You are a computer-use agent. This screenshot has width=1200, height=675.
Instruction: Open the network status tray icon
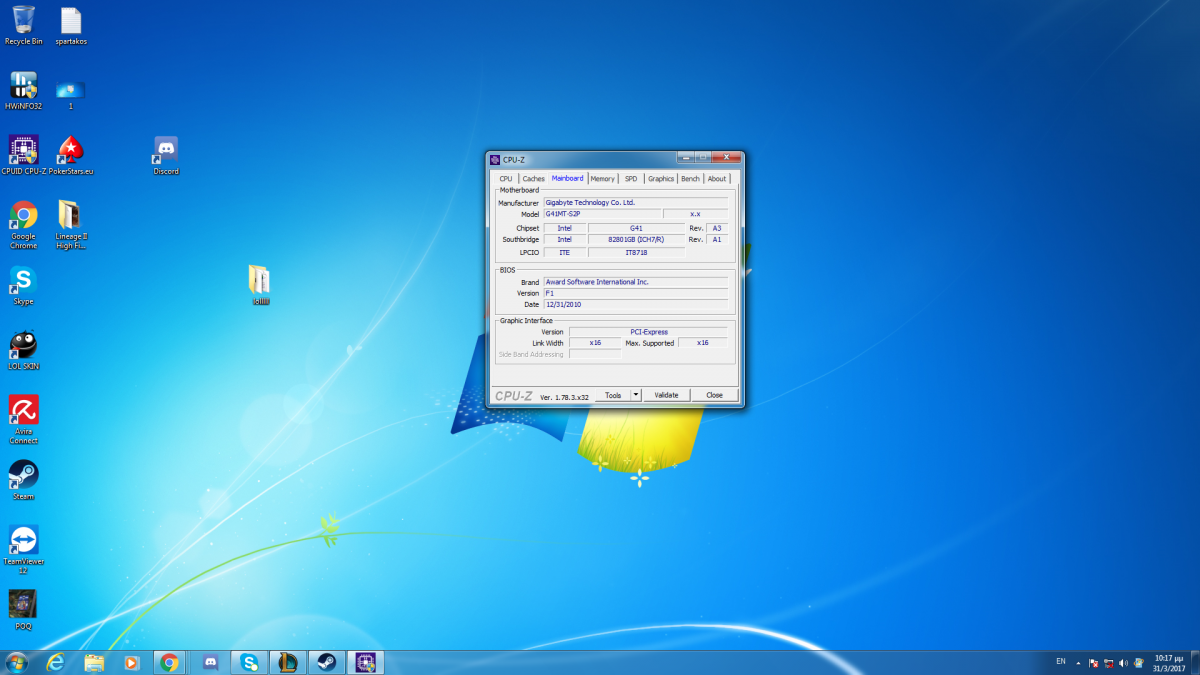[1109, 663]
